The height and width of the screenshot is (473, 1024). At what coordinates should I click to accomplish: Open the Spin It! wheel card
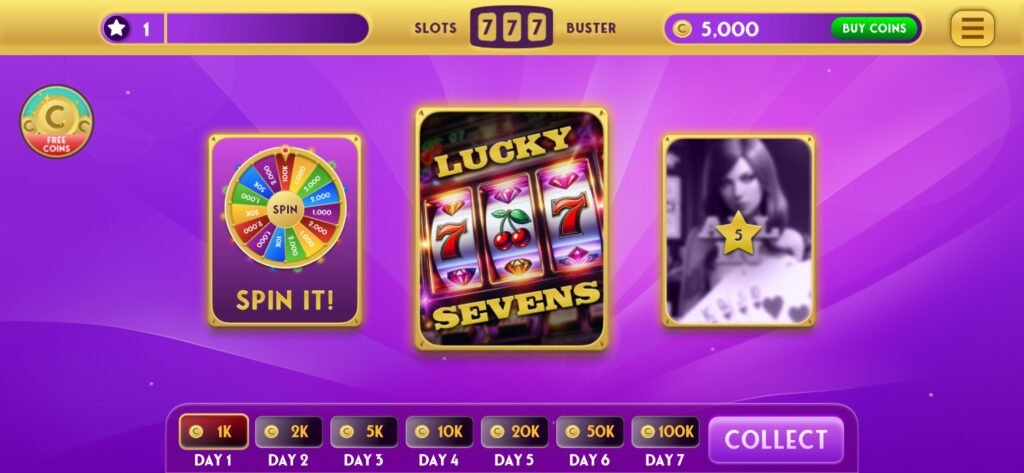tap(285, 230)
